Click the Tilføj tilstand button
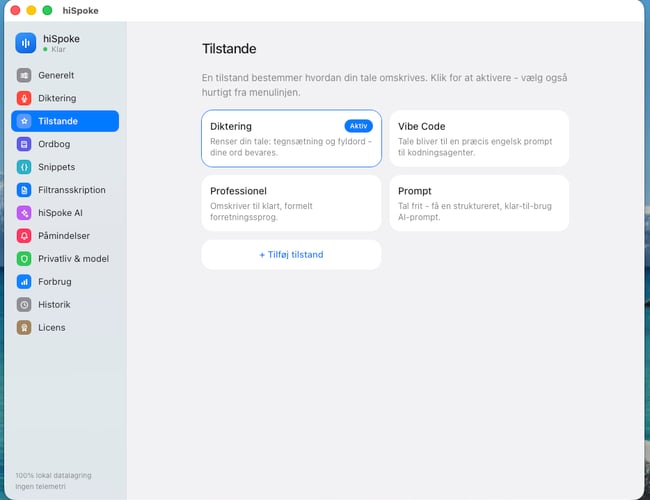The height and width of the screenshot is (500, 650). pyautogui.click(x=291, y=255)
